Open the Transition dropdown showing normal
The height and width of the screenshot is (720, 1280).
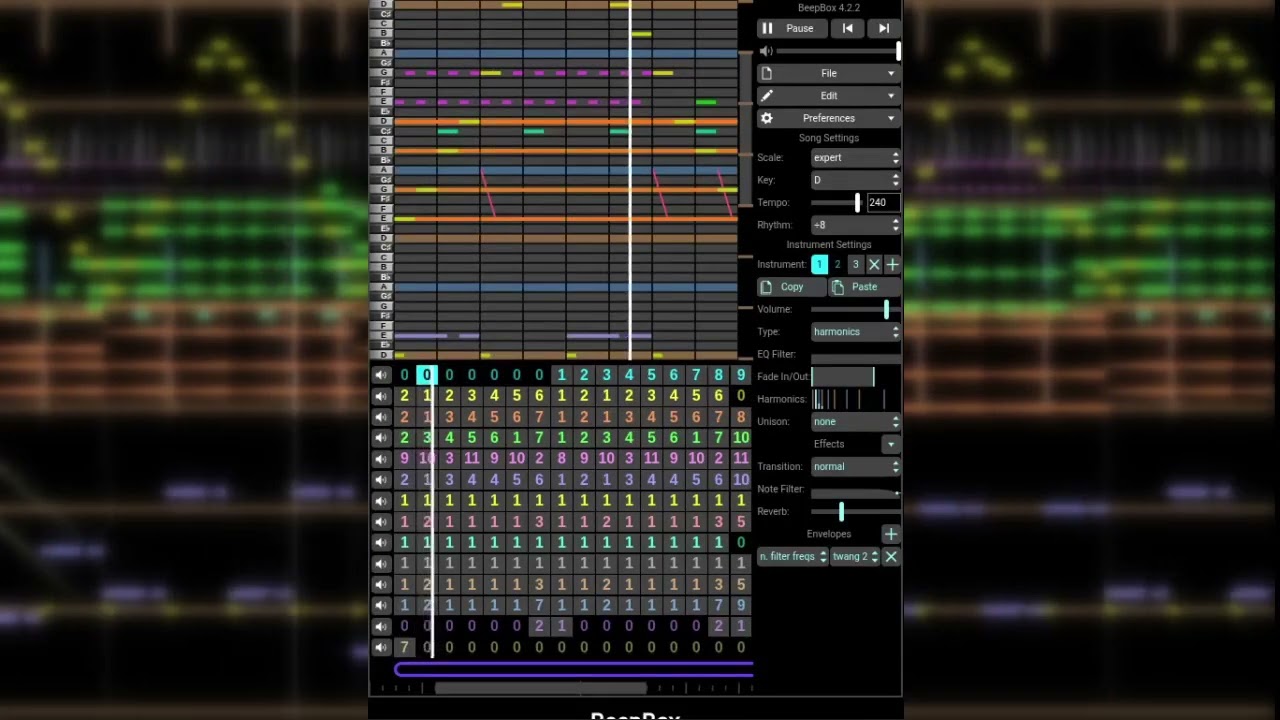click(x=856, y=467)
